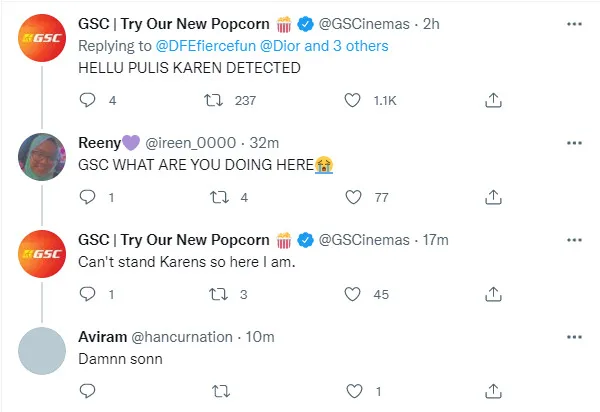Like Reeny's tweet with 77 likes
Image resolution: width=600 pixels, height=412 pixels.
coord(352,197)
